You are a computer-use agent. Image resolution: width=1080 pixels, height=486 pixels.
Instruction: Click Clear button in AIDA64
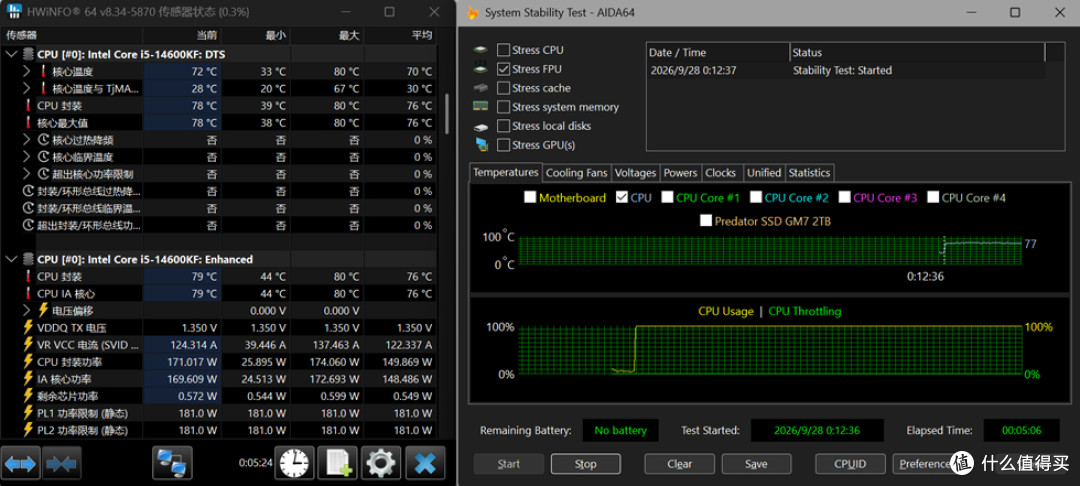click(x=679, y=464)
